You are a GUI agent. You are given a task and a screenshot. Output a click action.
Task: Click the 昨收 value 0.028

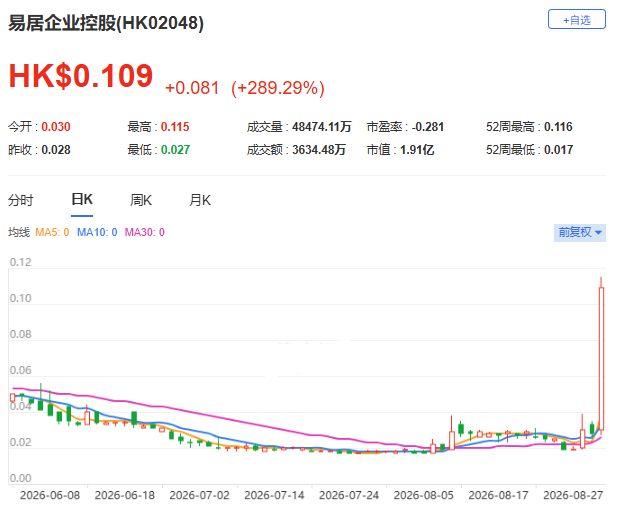tap(56, 150)
